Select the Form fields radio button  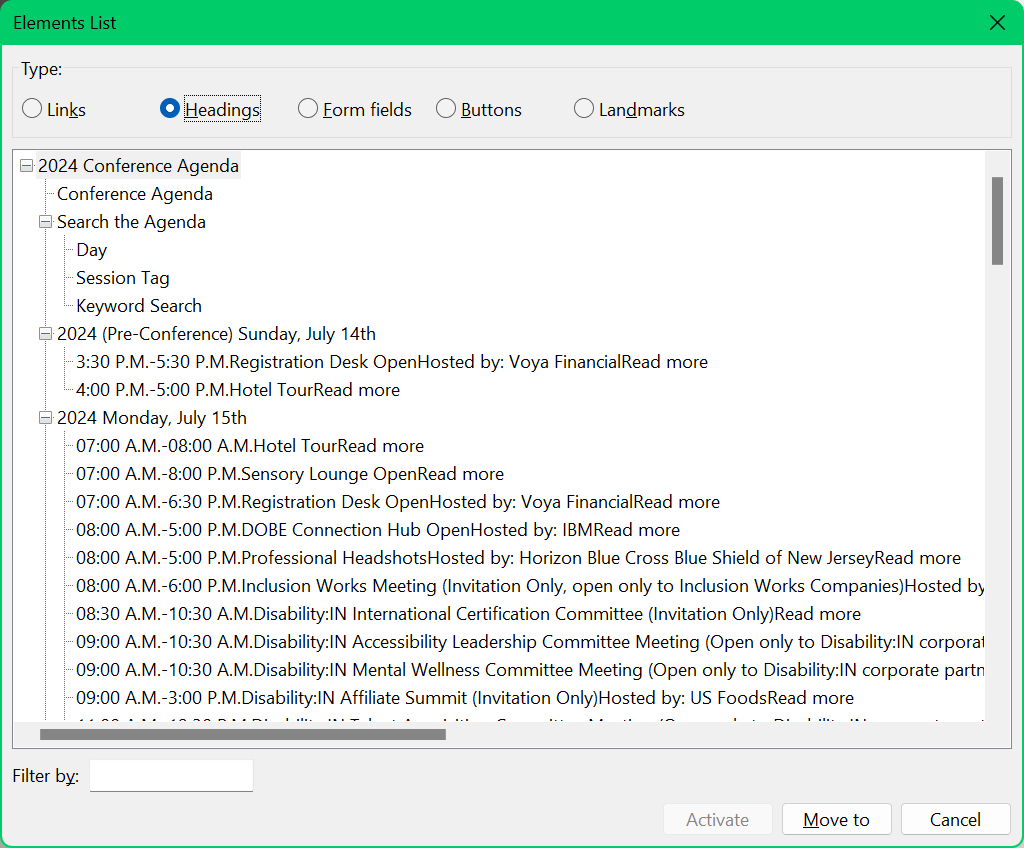click(x=355, y=109)
